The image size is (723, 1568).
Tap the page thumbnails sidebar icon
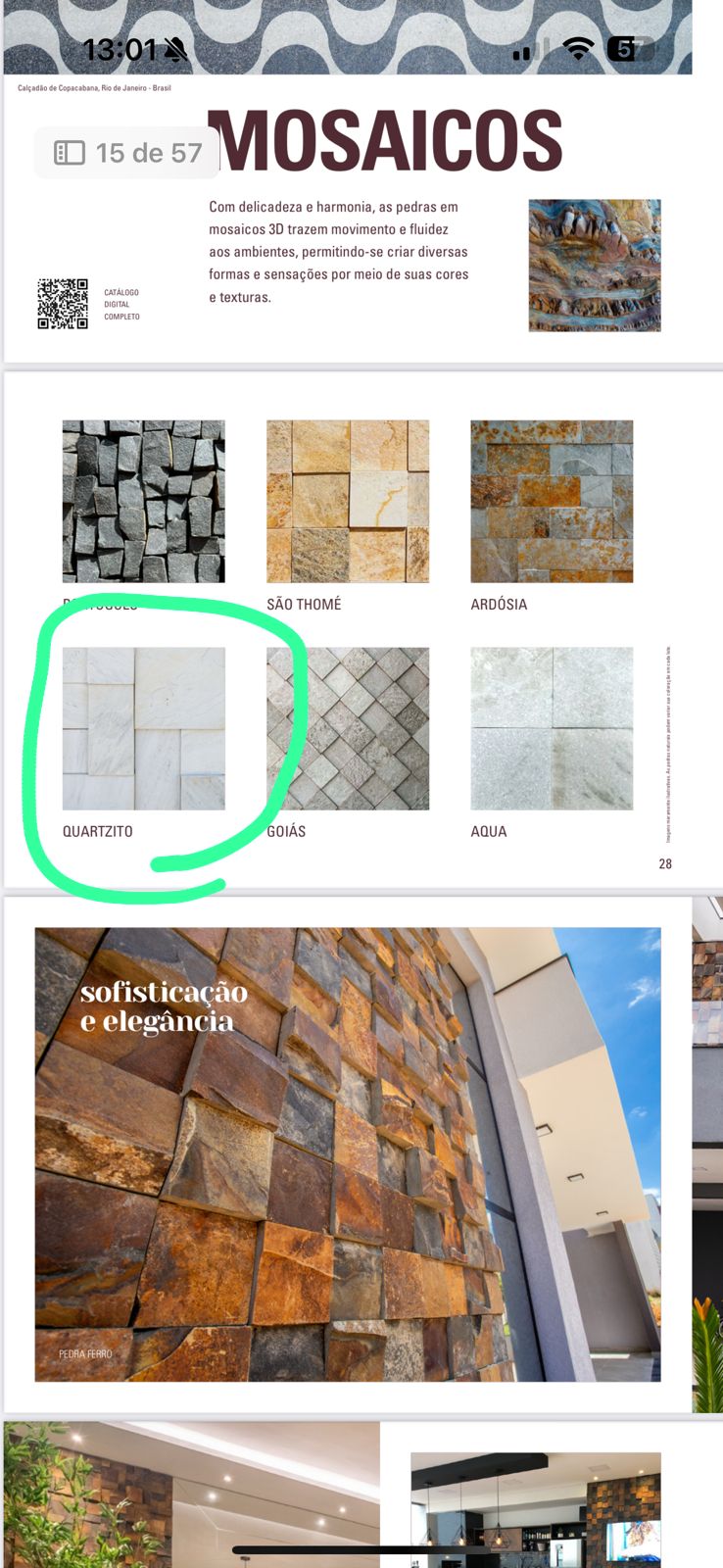(69, 153)
